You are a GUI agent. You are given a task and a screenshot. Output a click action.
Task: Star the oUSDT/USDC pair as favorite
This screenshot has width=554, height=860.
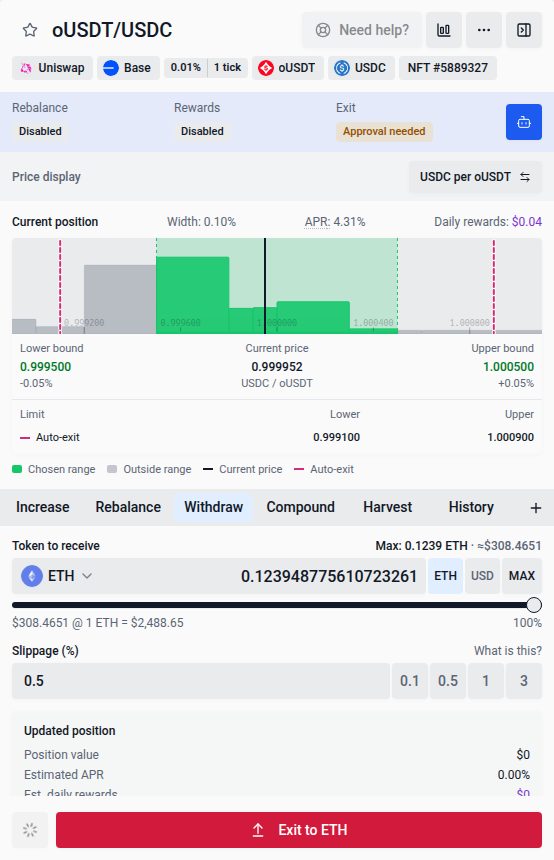pyautogui.click(x=30, y=30)
